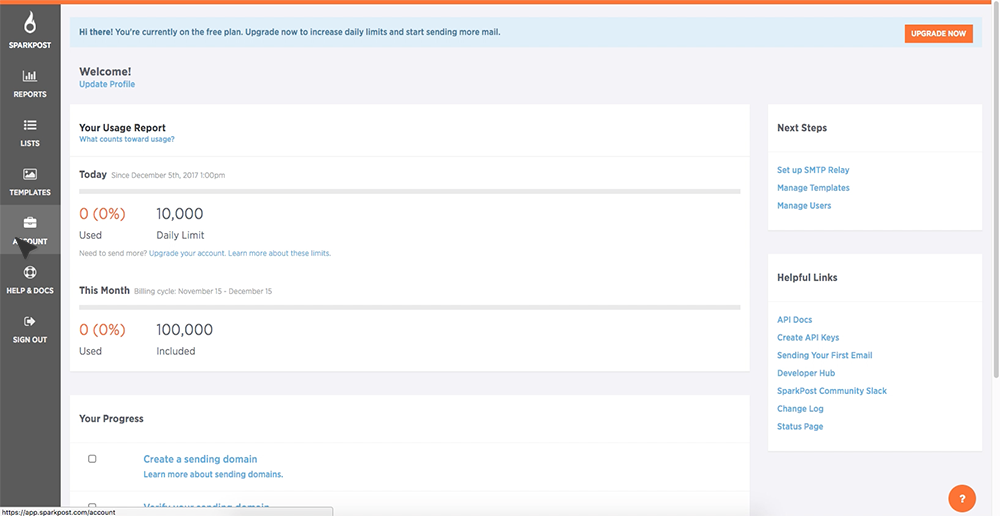This screenshot has width=1000, height=516.
Task: Open Lists via the list icon
Action: coord(30,125)
